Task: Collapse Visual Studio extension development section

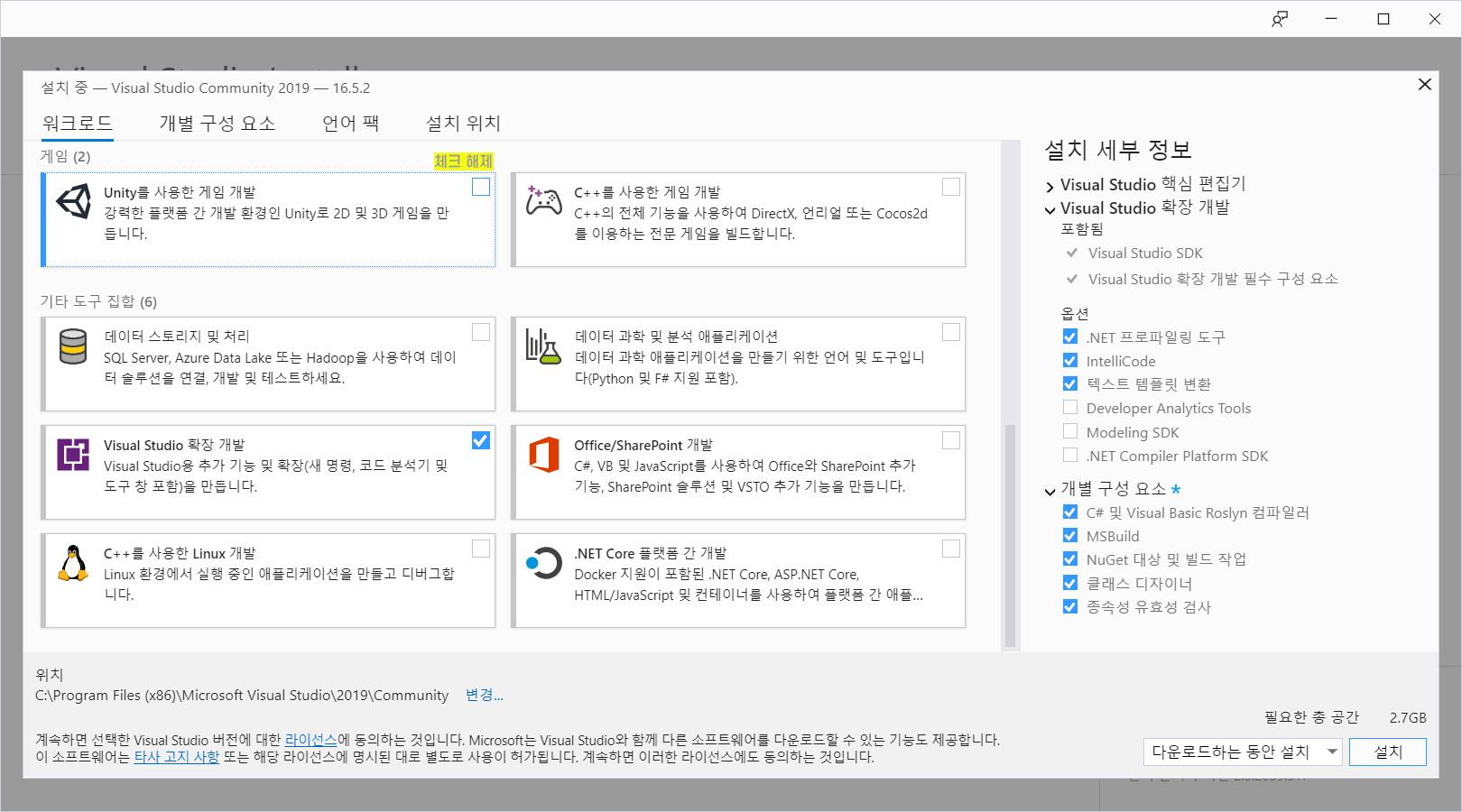Action: coord(1050,210)
